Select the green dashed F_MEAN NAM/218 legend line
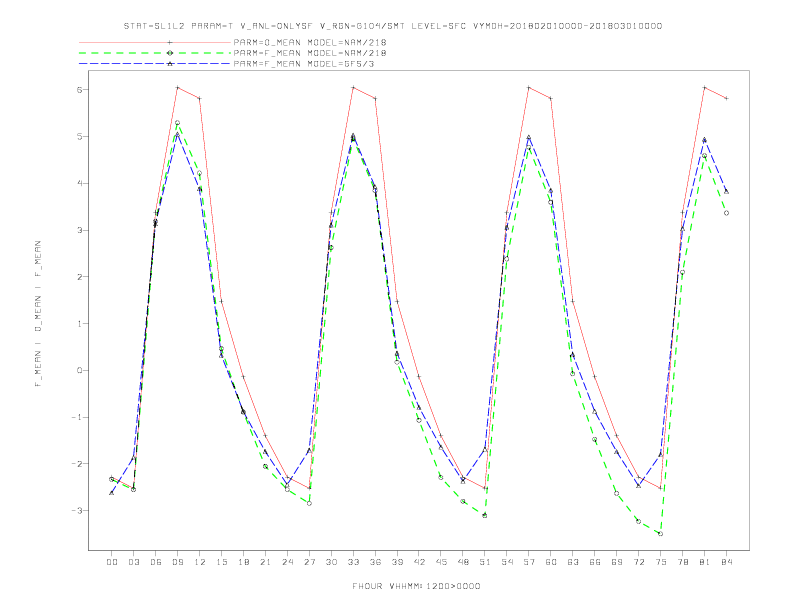This screenshot has width=792, height=612. click(x=155, y=53)
